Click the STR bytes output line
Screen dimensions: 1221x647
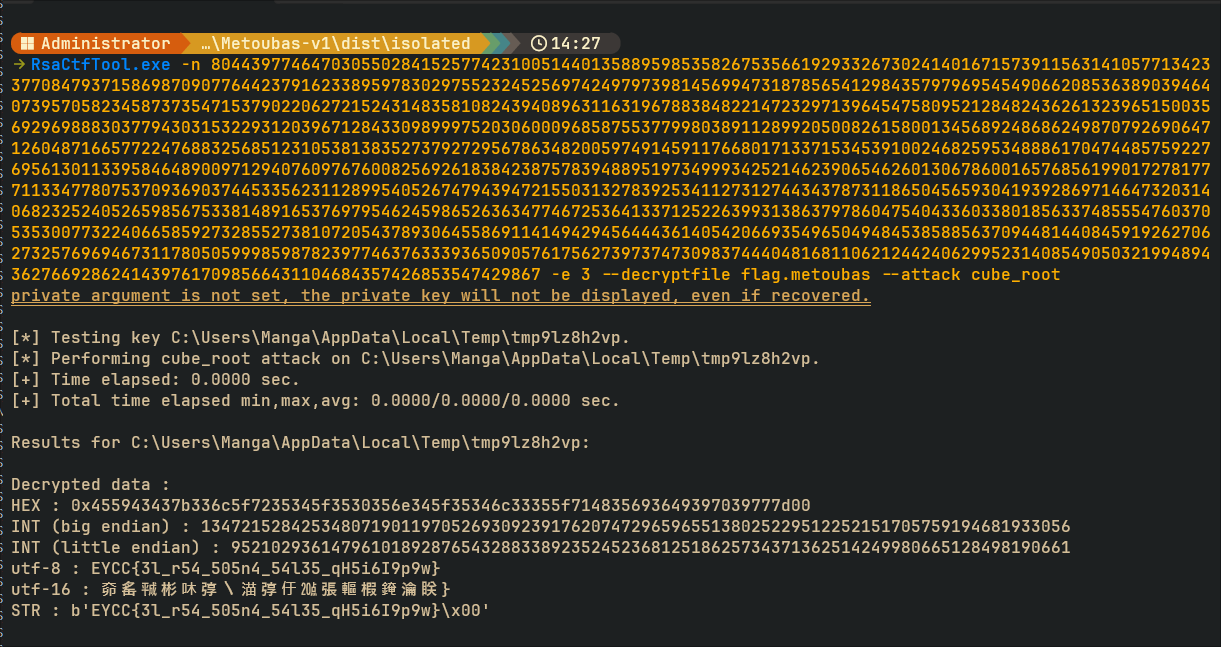[250, 610]
